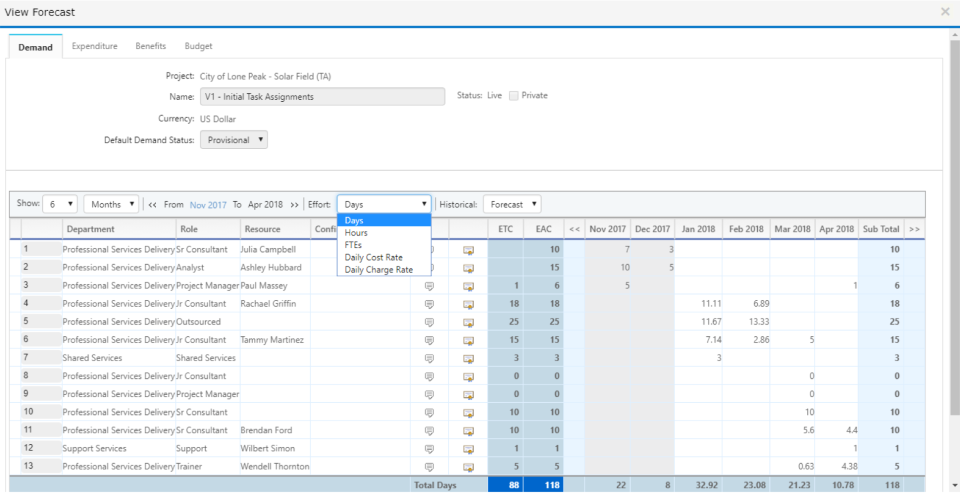Click details icon for Rachael Griffin row
Image resolution: width=960 pixels, height=498 pixels.
click(468, 304)
